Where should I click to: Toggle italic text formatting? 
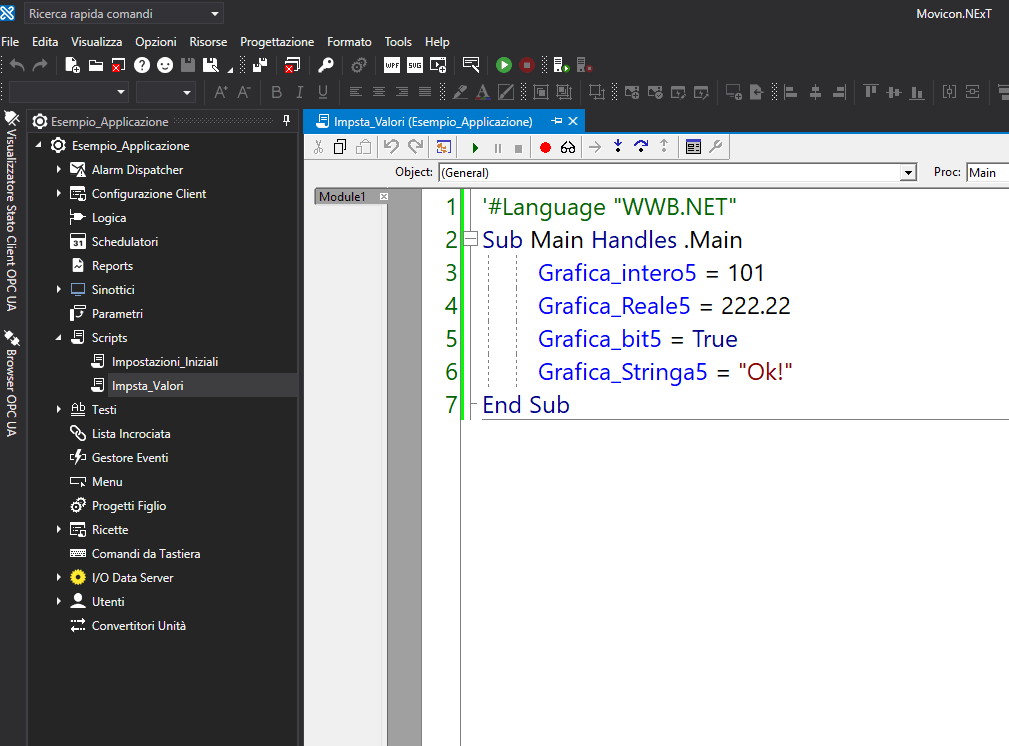click(x=300, y=92)
